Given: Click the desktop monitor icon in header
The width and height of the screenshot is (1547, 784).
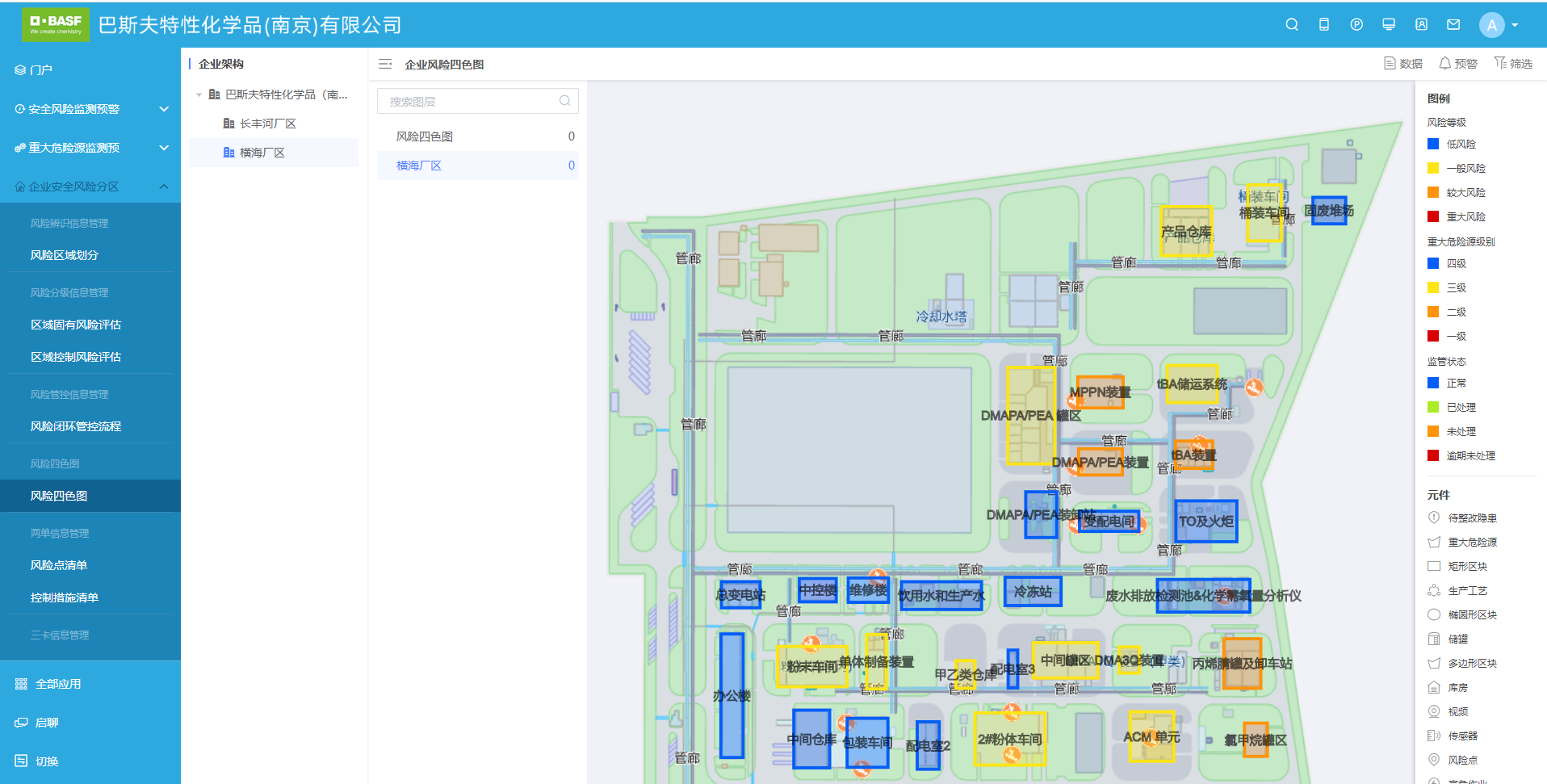Looking at the screenshot, I should (x=1389, y=25).
